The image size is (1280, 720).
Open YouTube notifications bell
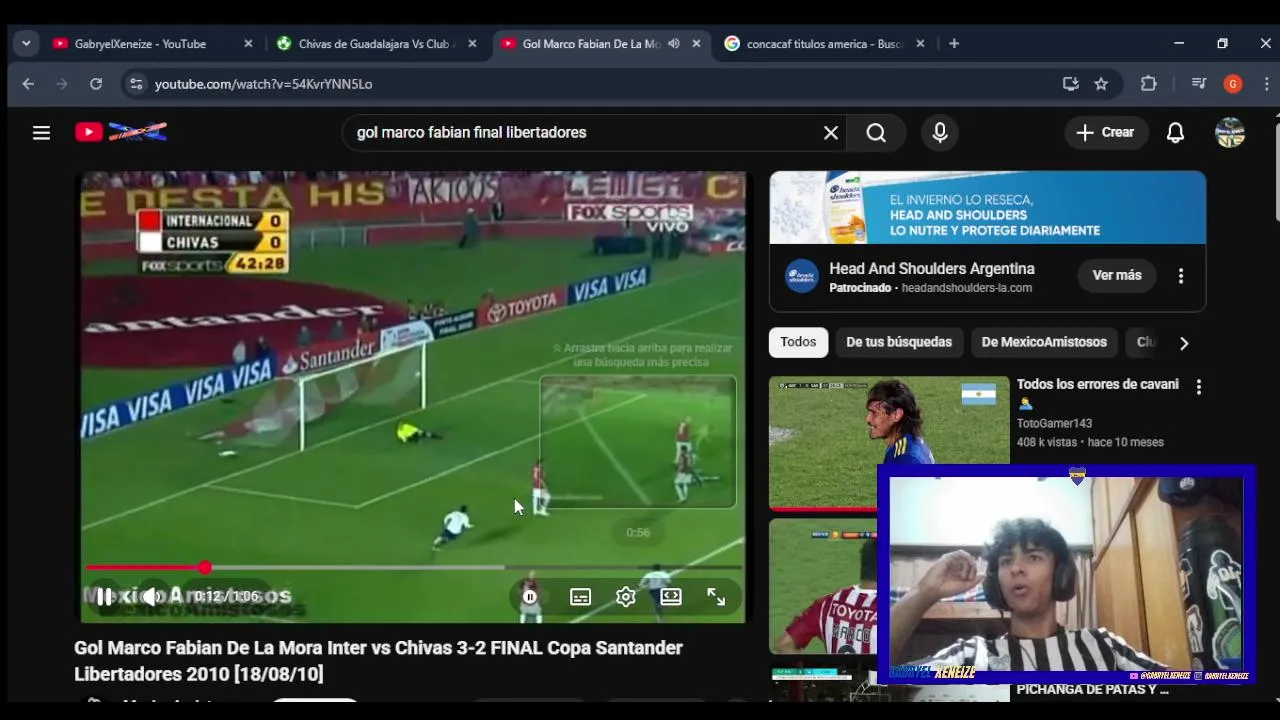(1175, 132)
